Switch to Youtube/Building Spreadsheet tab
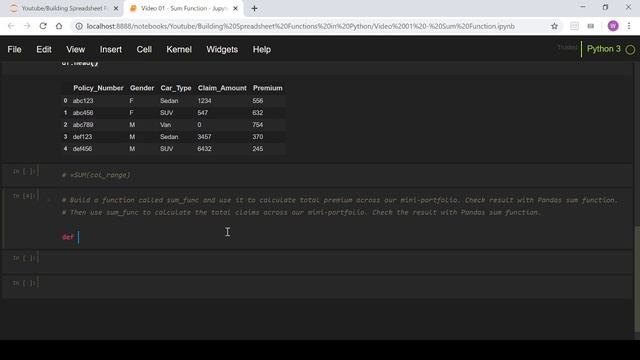This screenshot has height=360, width=640. (x=63, y=8)
